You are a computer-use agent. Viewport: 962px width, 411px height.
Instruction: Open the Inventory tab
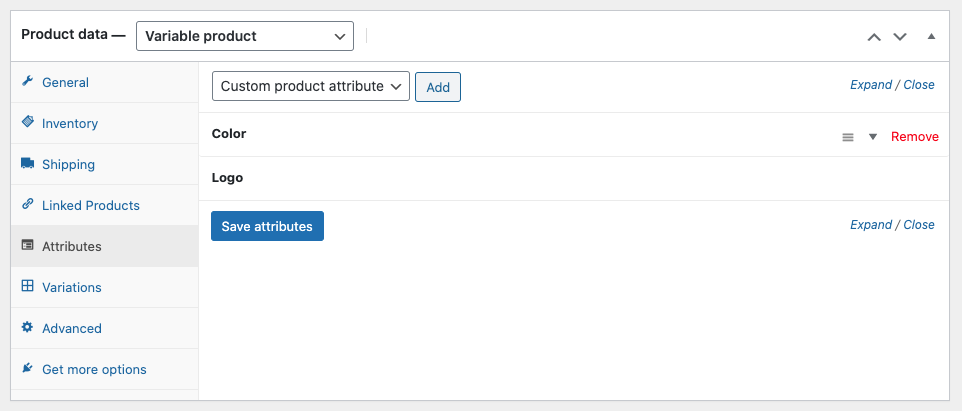(104, 123)
